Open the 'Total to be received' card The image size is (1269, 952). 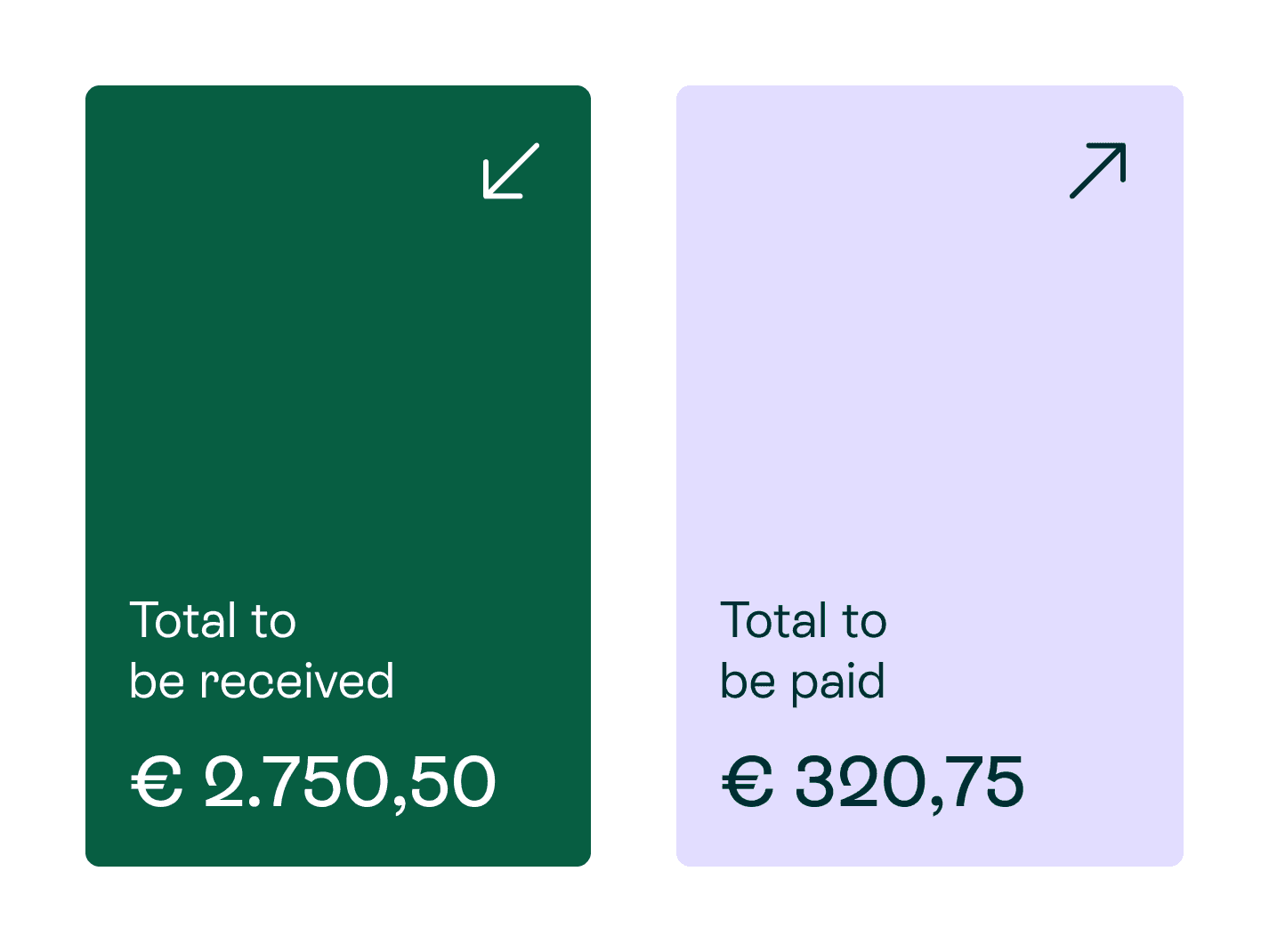click(x=338, y=476)
